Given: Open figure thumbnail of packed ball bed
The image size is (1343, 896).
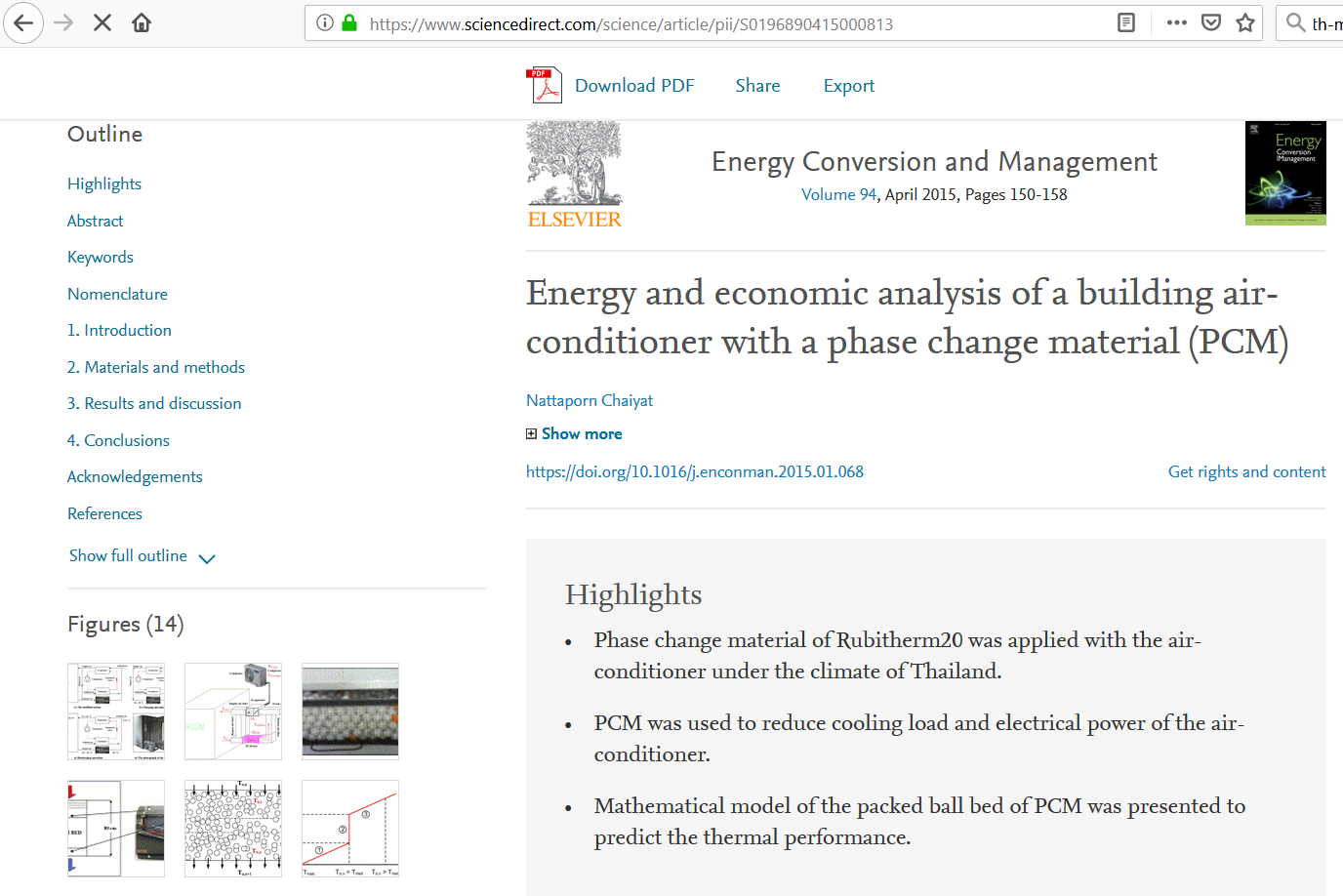Looking at the screenshot, I should pyautogui.click(x=233, y=829).
